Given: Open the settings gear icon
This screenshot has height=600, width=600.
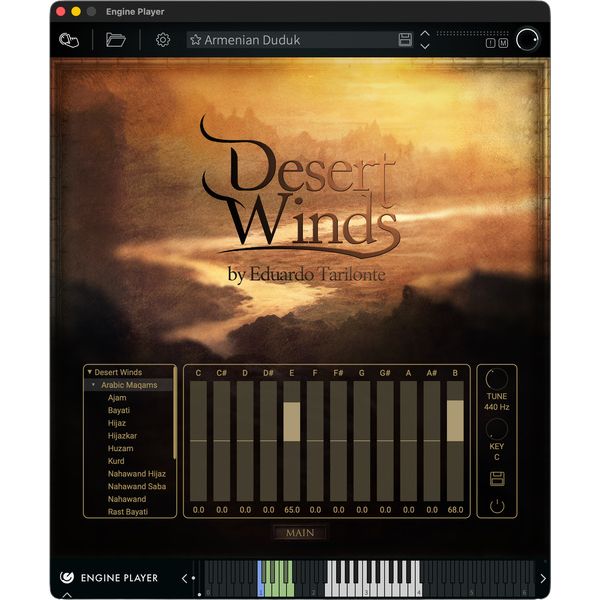Looking at the screenshot, I should click(163, 40).
